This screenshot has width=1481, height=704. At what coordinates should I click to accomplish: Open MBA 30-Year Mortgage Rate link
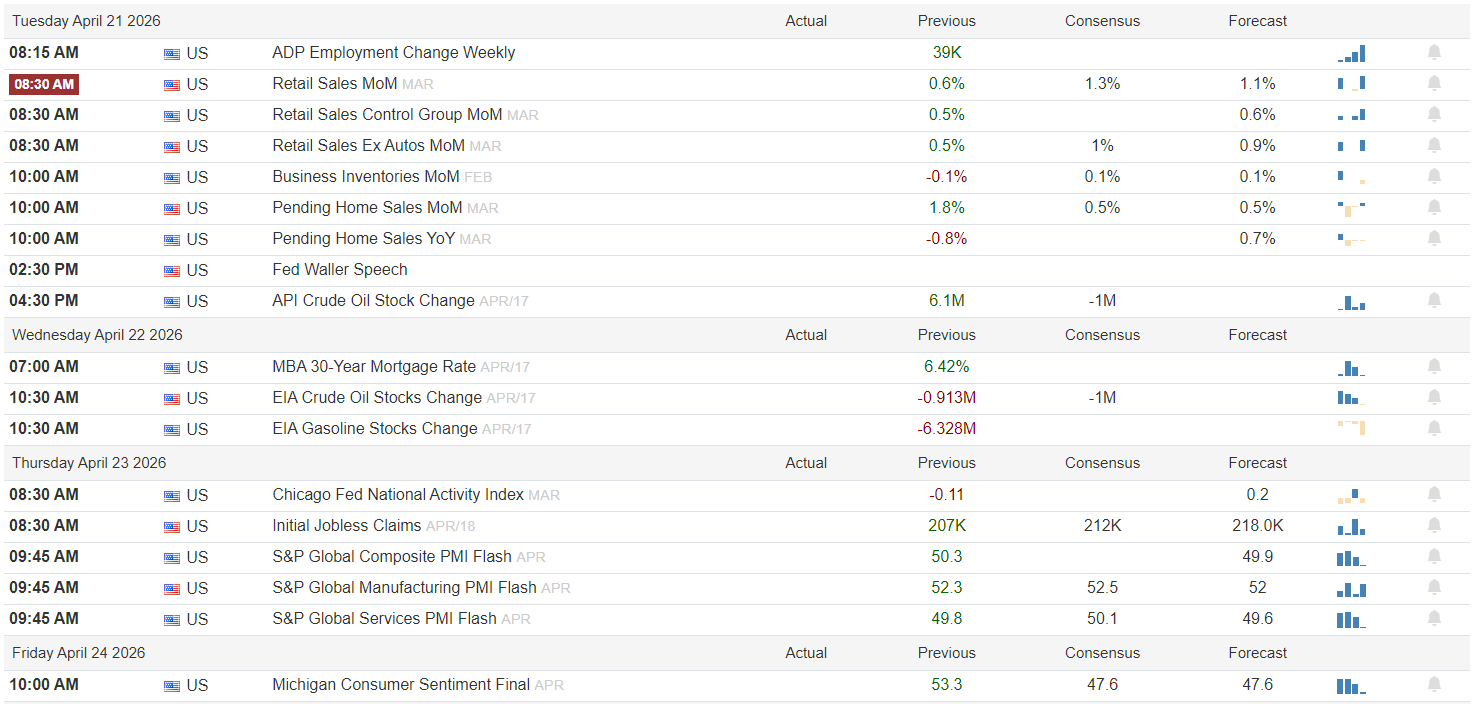click(x=374, y=366)
